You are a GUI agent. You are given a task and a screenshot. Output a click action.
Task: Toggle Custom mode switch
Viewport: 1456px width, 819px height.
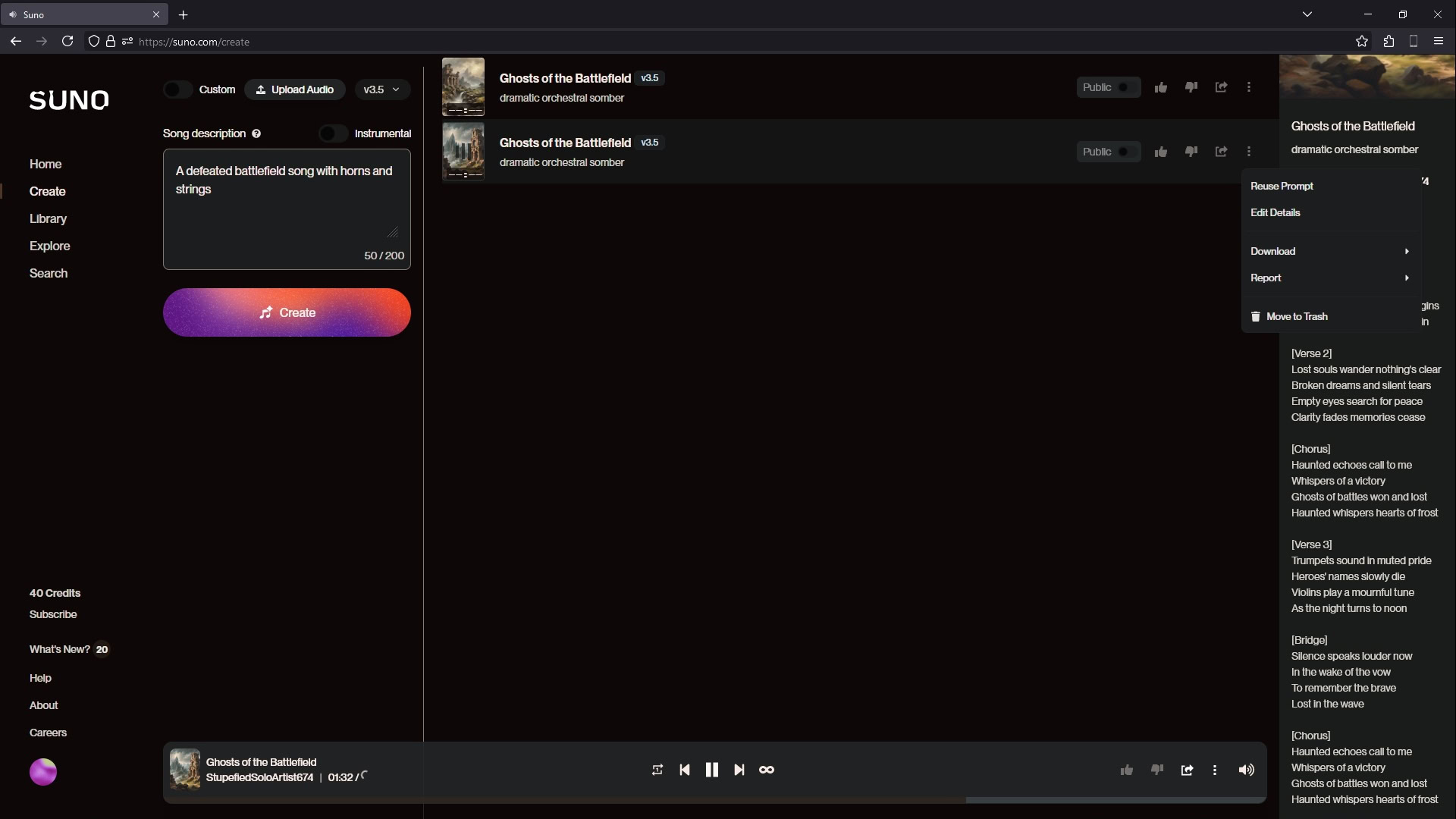click(178, 89)
